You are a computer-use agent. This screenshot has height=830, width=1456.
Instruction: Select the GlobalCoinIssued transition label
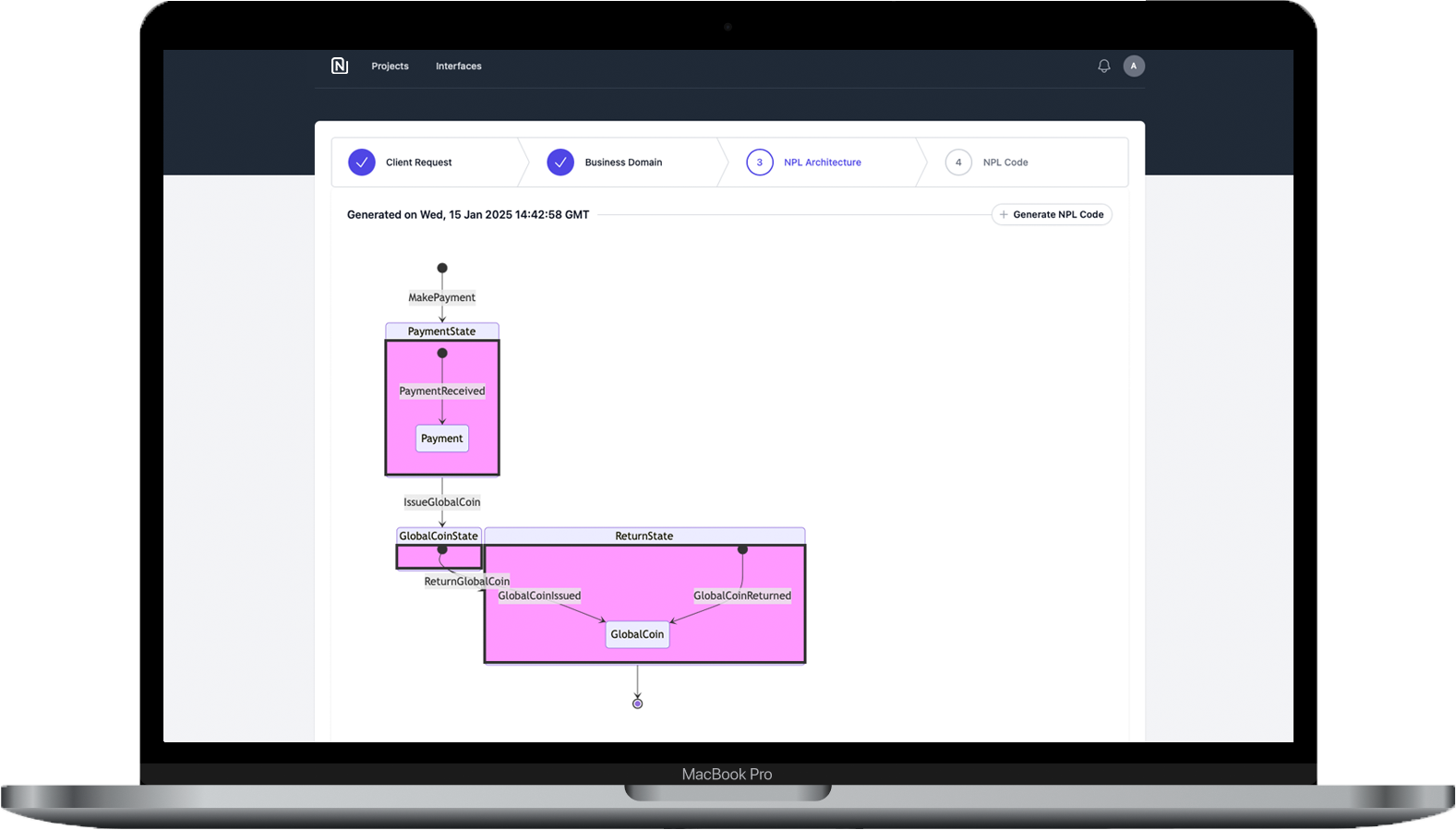point(540,595)
